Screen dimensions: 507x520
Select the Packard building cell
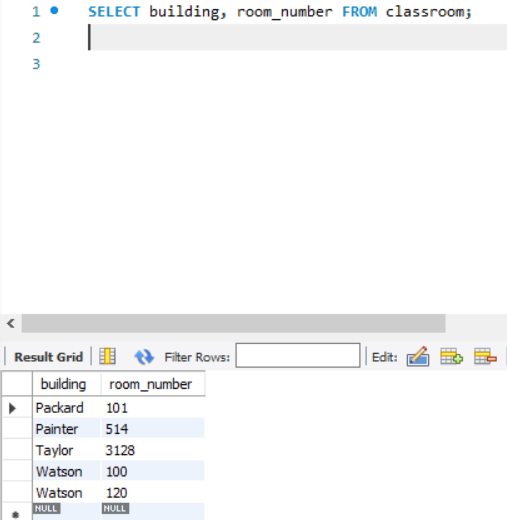coord(67,408)
